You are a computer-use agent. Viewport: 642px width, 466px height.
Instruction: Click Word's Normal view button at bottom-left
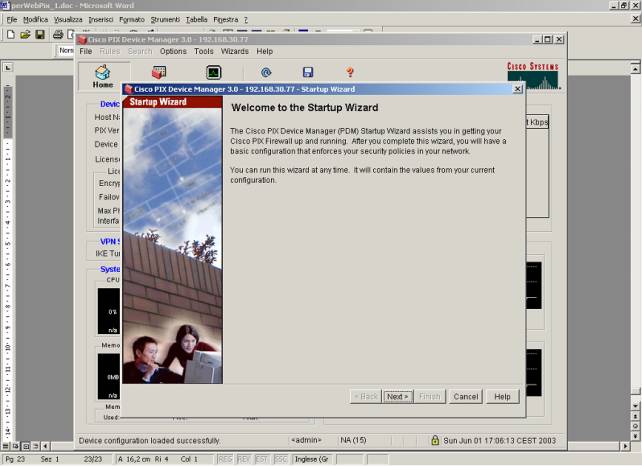click(6, 446)
